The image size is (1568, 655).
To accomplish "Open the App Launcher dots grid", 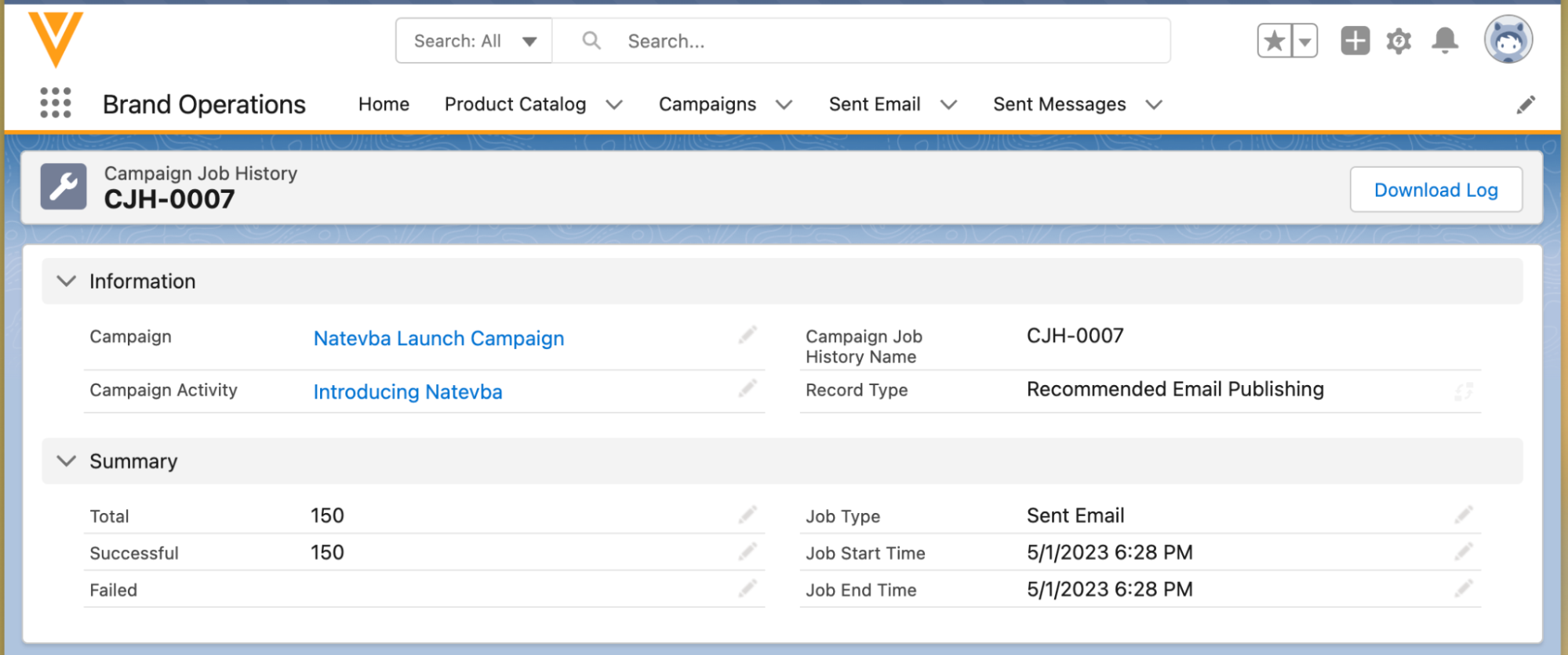I will point(55,104).
